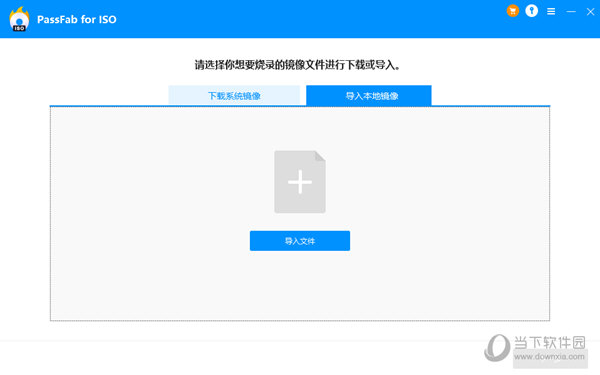This screenshot has height=375, width=600.
Task: Open the shopping cart purchase icon
Action: click(513, 11)
